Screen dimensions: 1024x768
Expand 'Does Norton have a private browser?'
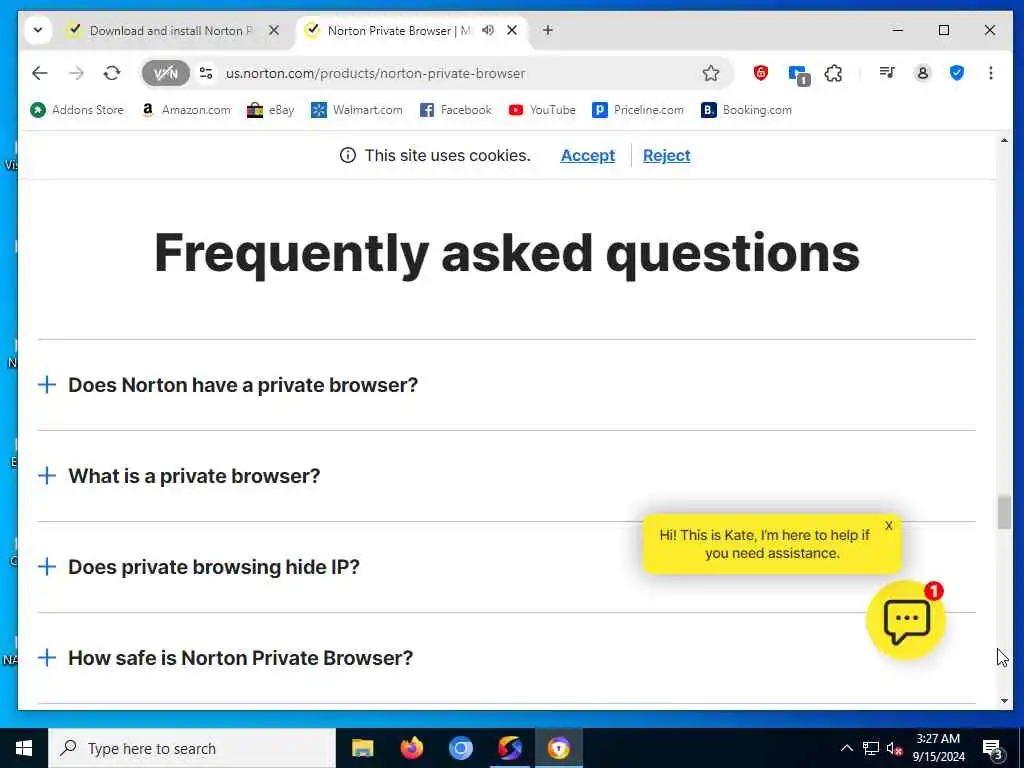pos(507,385)
